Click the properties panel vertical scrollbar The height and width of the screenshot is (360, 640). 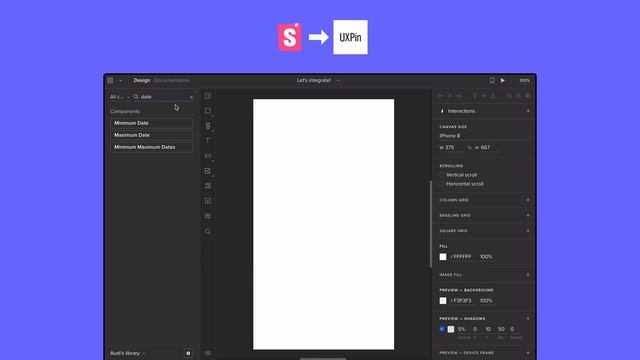[x=431, y=224]
